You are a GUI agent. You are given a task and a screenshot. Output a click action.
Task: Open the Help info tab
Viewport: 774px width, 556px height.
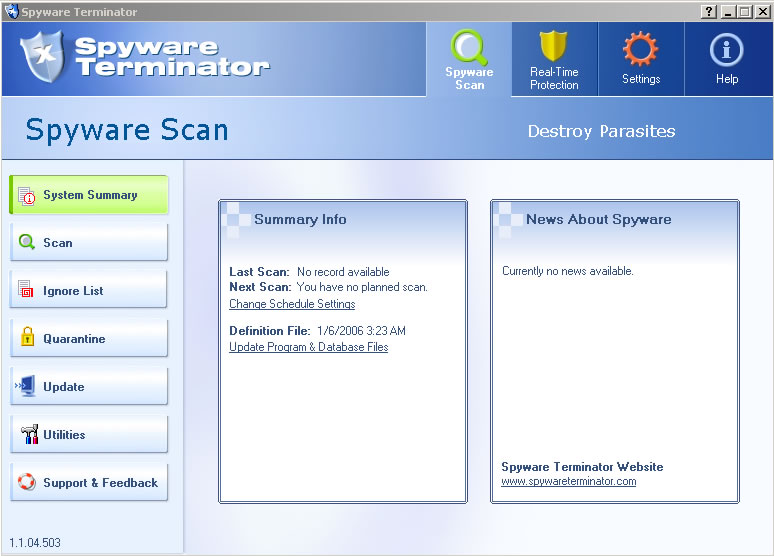pyautogui.click(x=727, y=60)
